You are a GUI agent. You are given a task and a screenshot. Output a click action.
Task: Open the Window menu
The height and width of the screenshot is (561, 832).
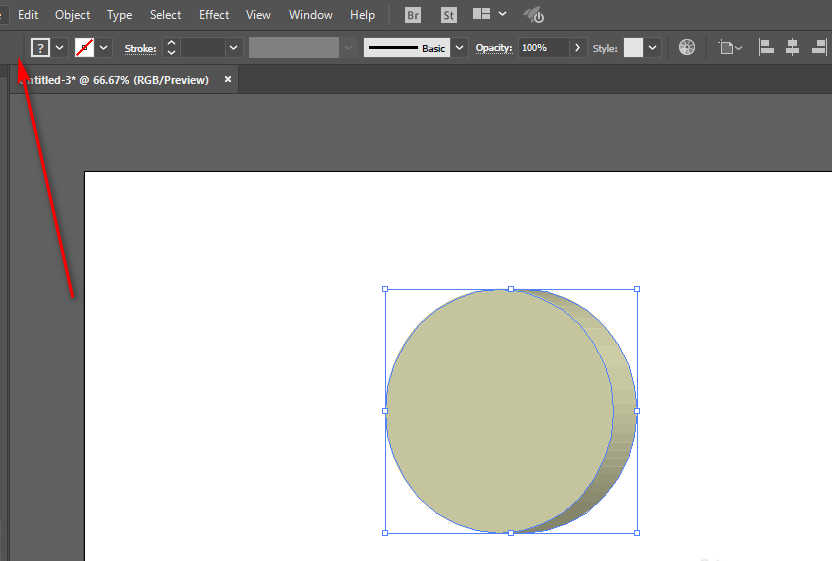click(310, 15)
